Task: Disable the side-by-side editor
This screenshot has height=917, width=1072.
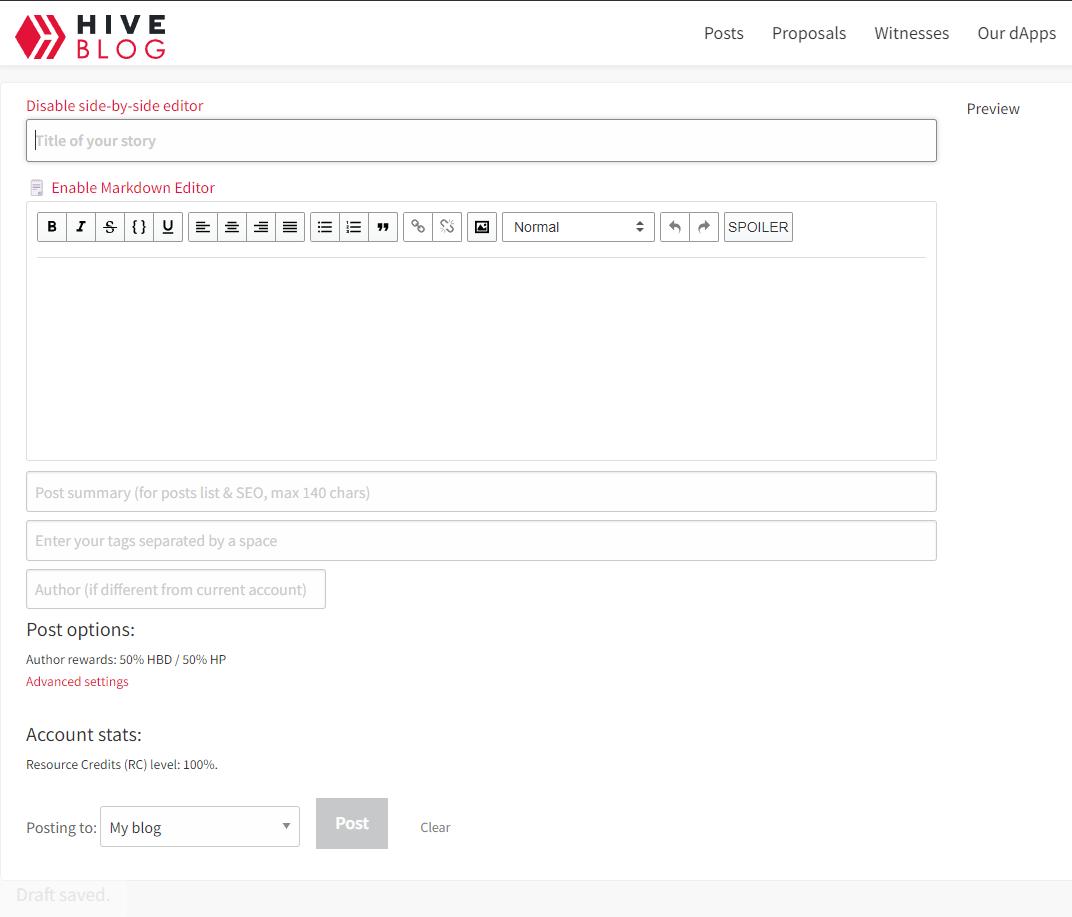Action: click(115, 106)
